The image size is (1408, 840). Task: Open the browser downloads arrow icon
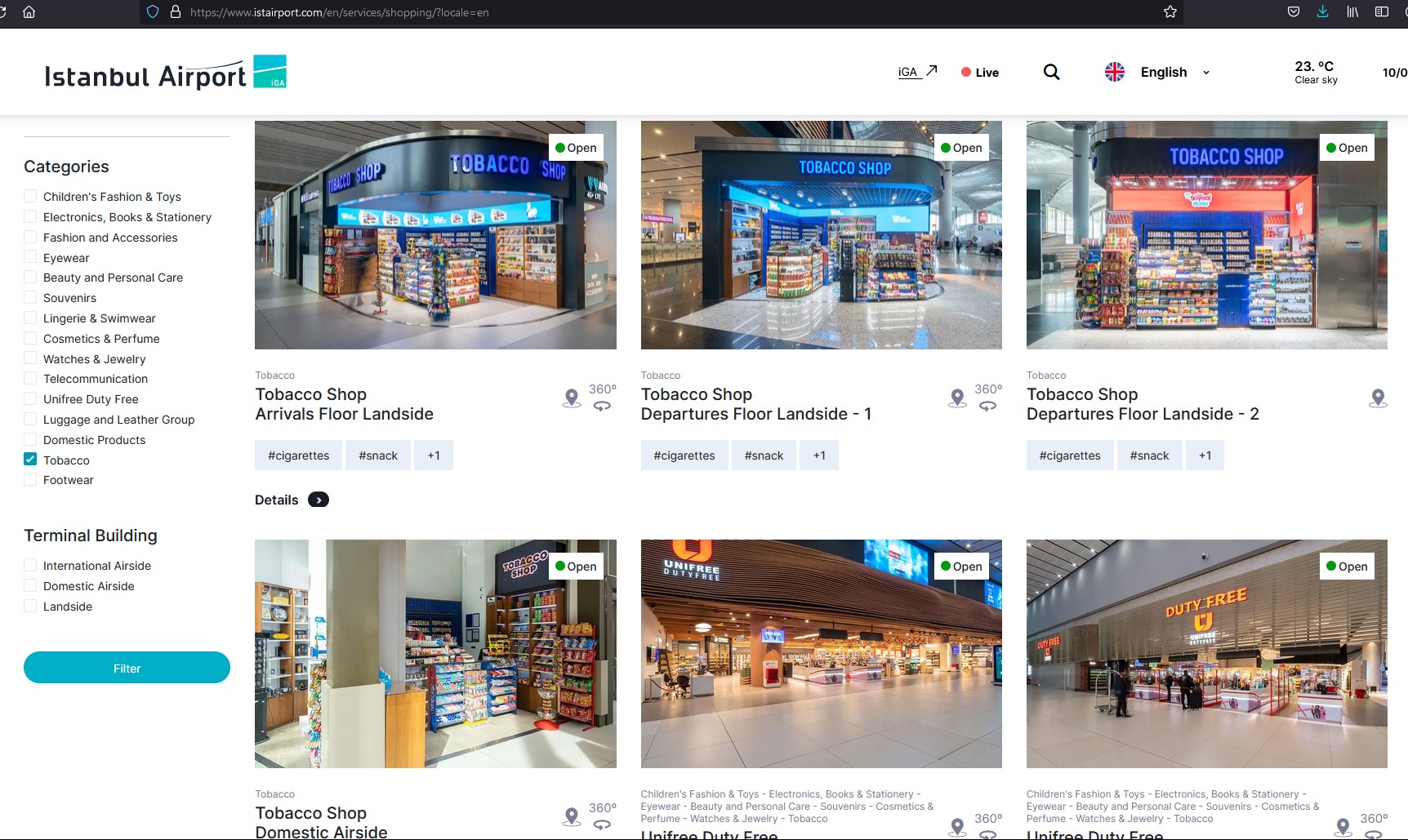pyautogui.click(x=1323, y=12)
